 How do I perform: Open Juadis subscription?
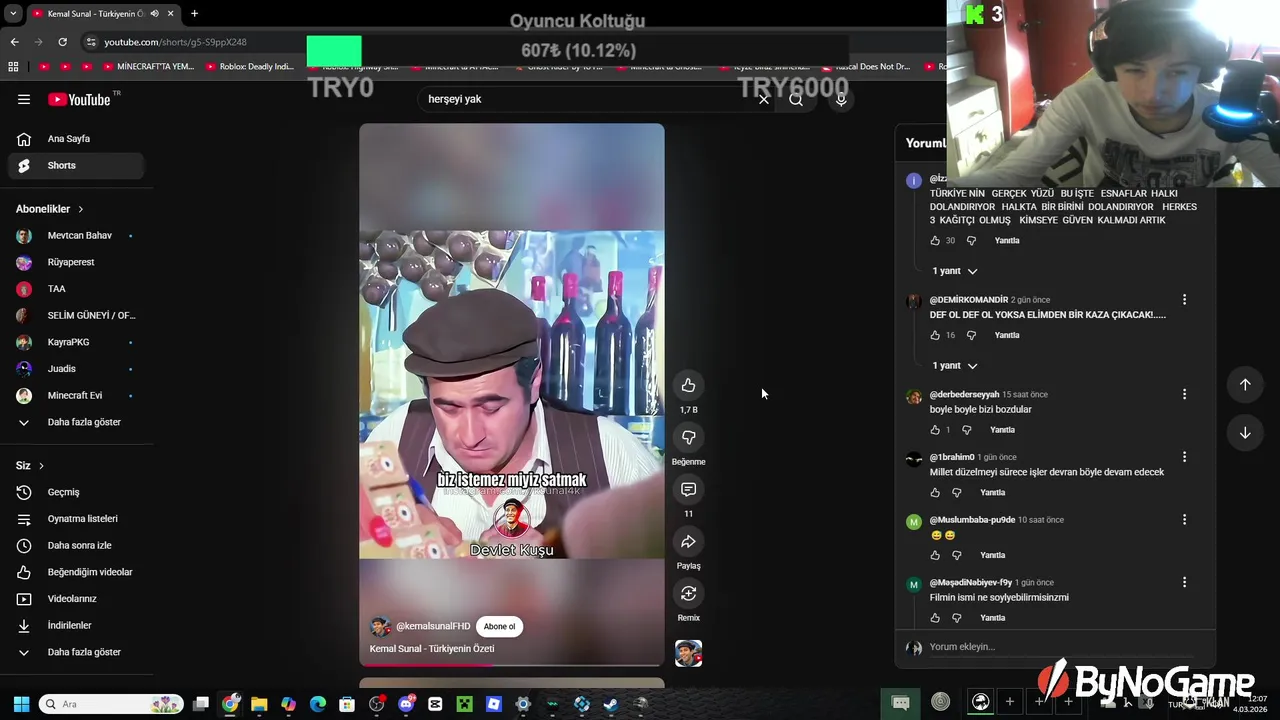[76, 369]
